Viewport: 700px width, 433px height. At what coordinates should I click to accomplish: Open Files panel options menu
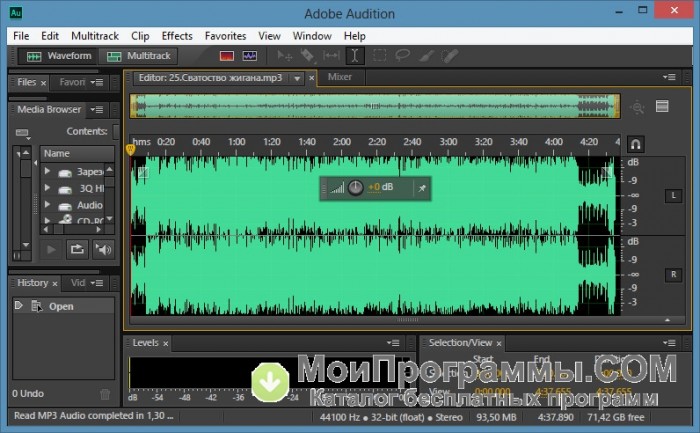click(x=97, y=83)
